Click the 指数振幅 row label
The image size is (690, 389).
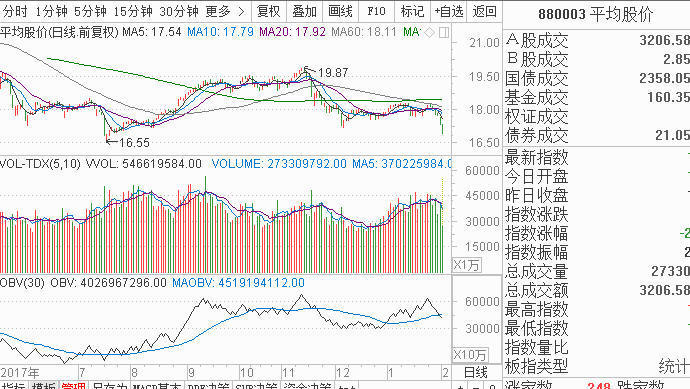pos(537,253)
